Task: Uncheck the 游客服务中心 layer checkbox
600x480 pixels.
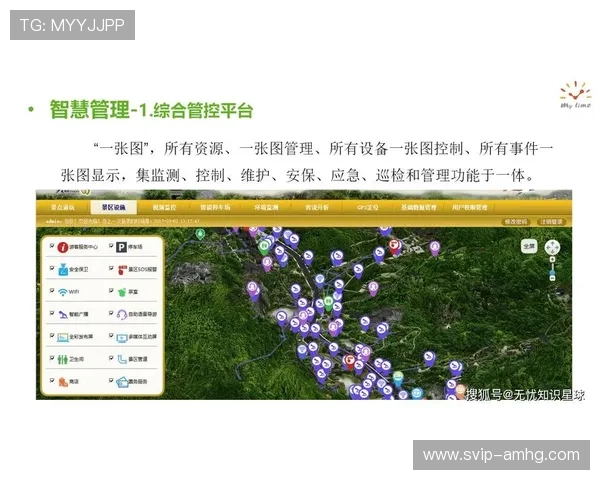Action: (52, 246)
